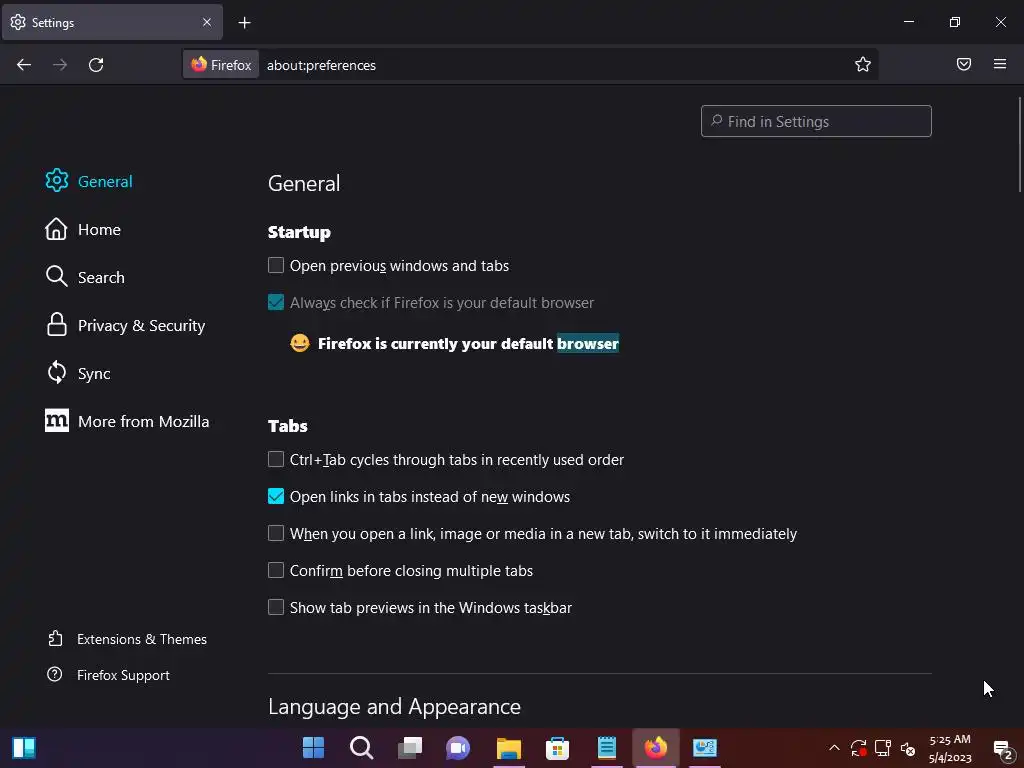Enable Open previous windows and tabs
The image size is (1024, 768).
coord(276,265)
